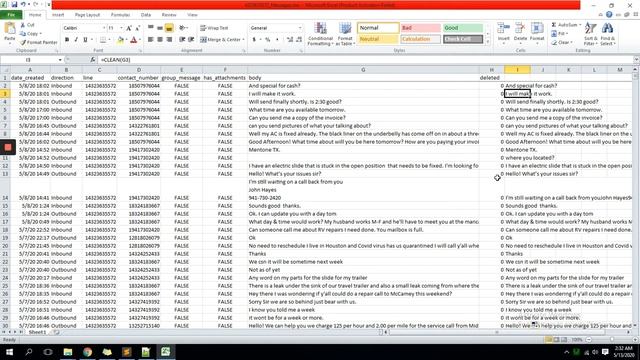Image resolution: width=640 pixels, height=360 pixels.
Task: Apply comma style
Action: pyautogui.click(x=277, y=40)
